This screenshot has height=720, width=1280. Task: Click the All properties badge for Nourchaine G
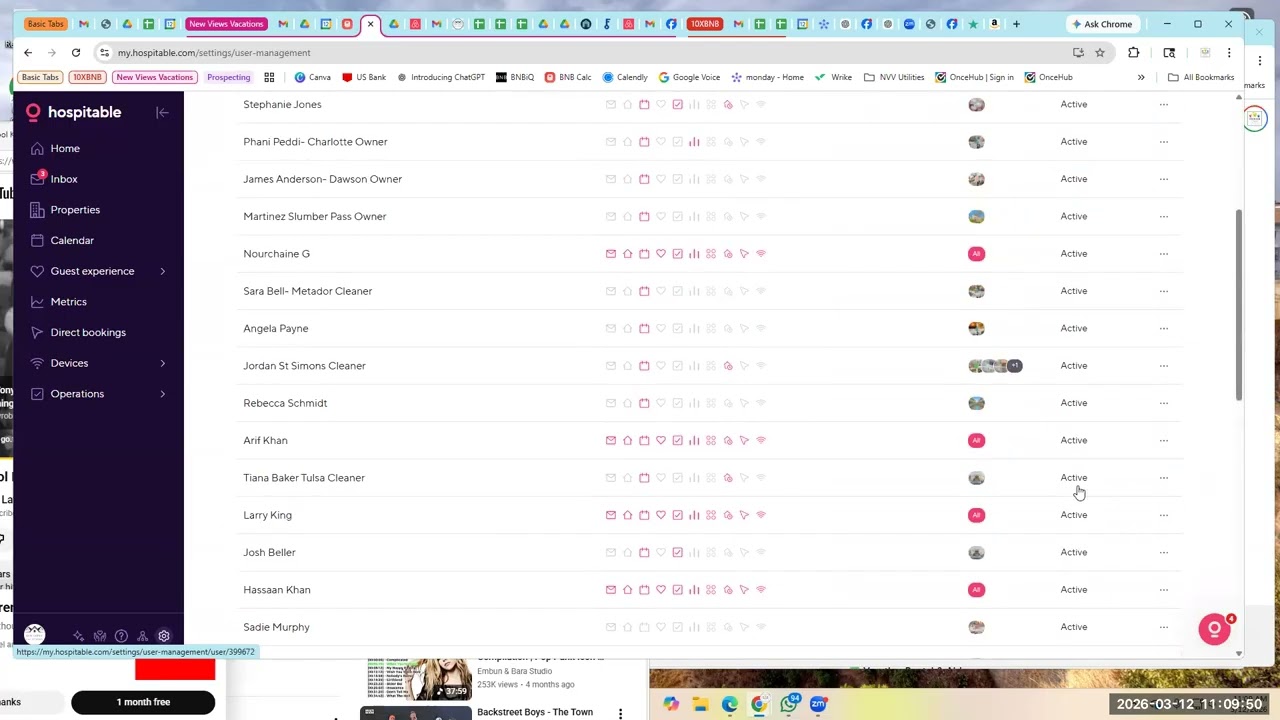tap(976, 254)
